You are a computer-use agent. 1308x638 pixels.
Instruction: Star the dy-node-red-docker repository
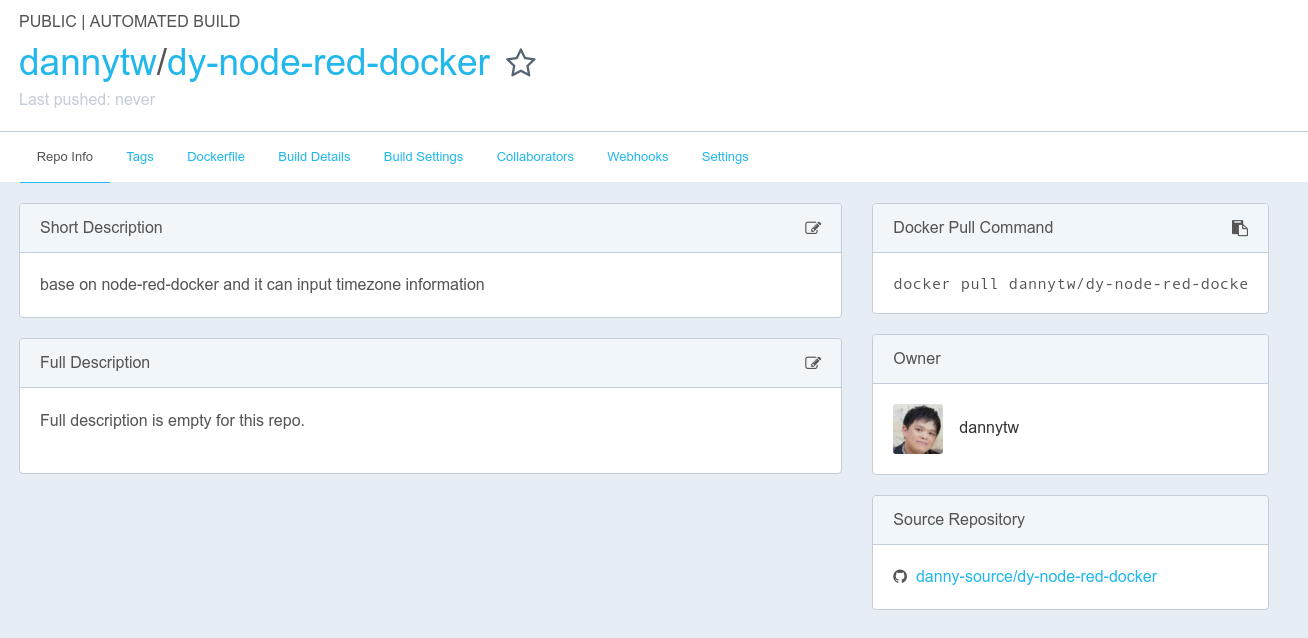click(x=520, y=63)
